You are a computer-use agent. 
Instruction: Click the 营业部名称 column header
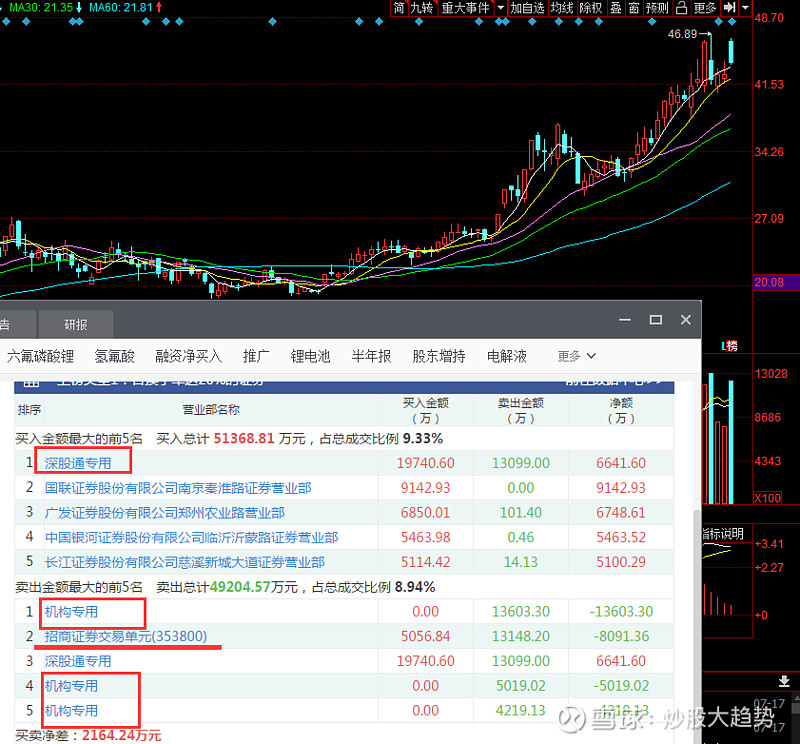pyautogui.click(x=211, y=410)
